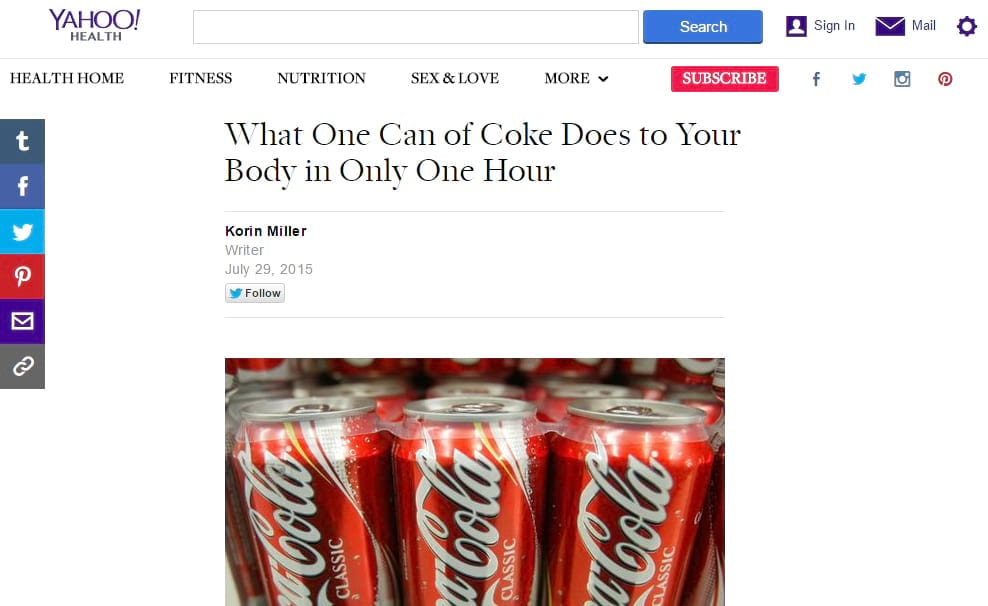This screenshot has width=988, height=606.
Task: Click the red Subscribe button
Action: (725, 79)
